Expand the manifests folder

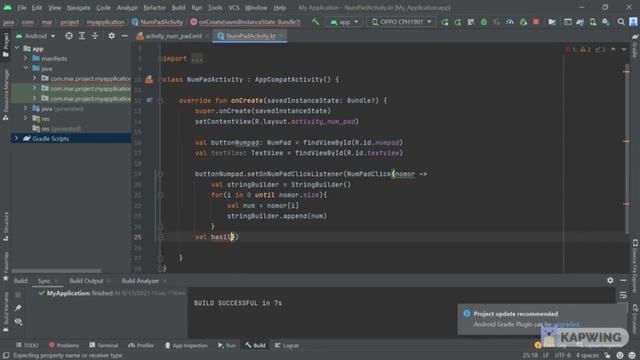26,59
